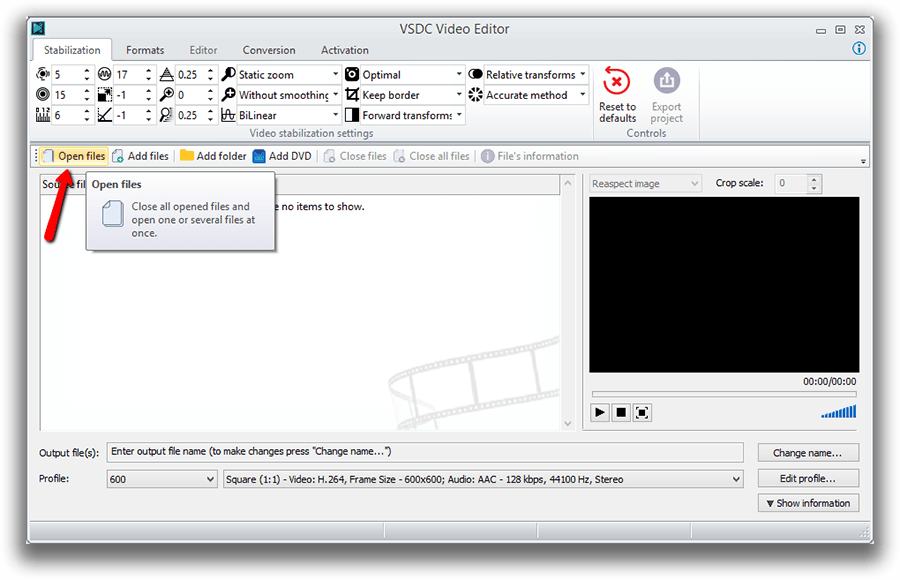The height and width of the screenshot is (580, 900).
Task: Open the Profile 600 dropdown
Action: (162, 479)
